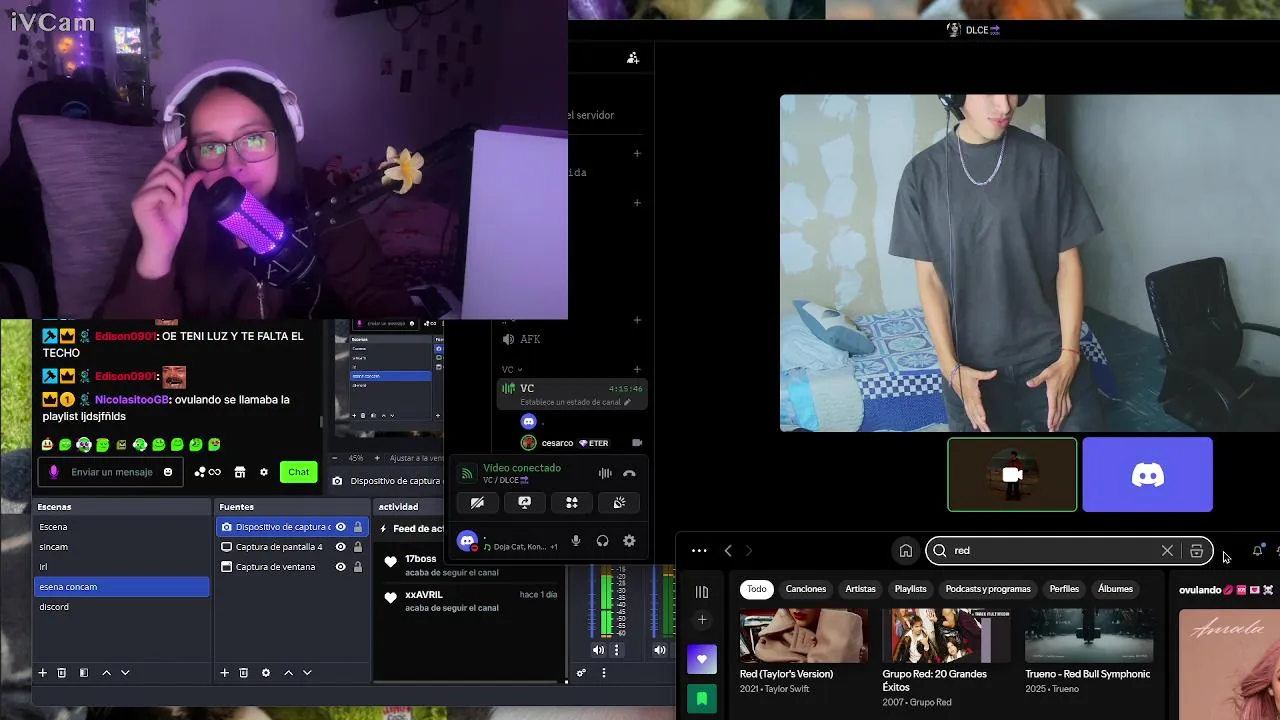
Task: Add a new scene in Escenas panel
Action: click(42, 673)
